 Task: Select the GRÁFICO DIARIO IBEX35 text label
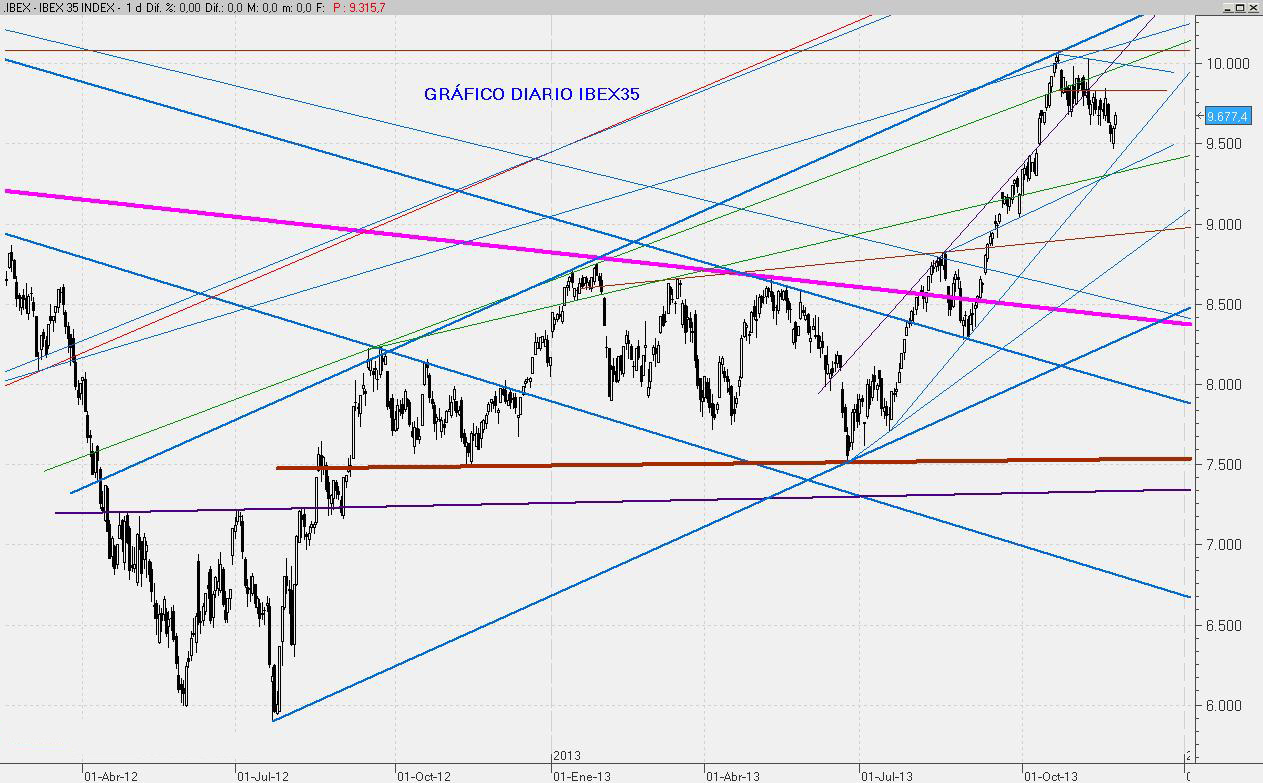tap(532, 94)
